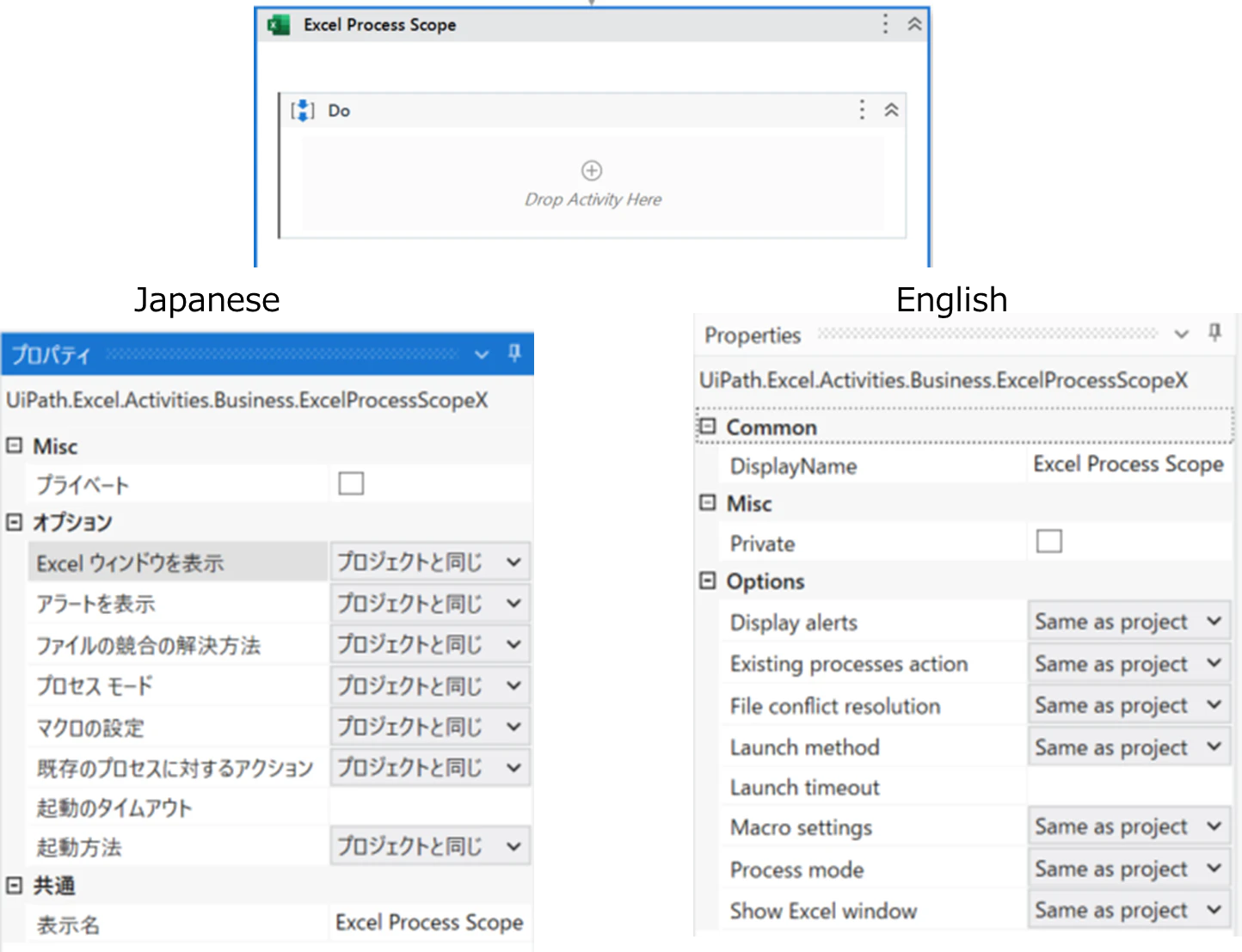Select the Excel Process Scope title text
The image size is (1242, 952).
[x=379, y=25]
